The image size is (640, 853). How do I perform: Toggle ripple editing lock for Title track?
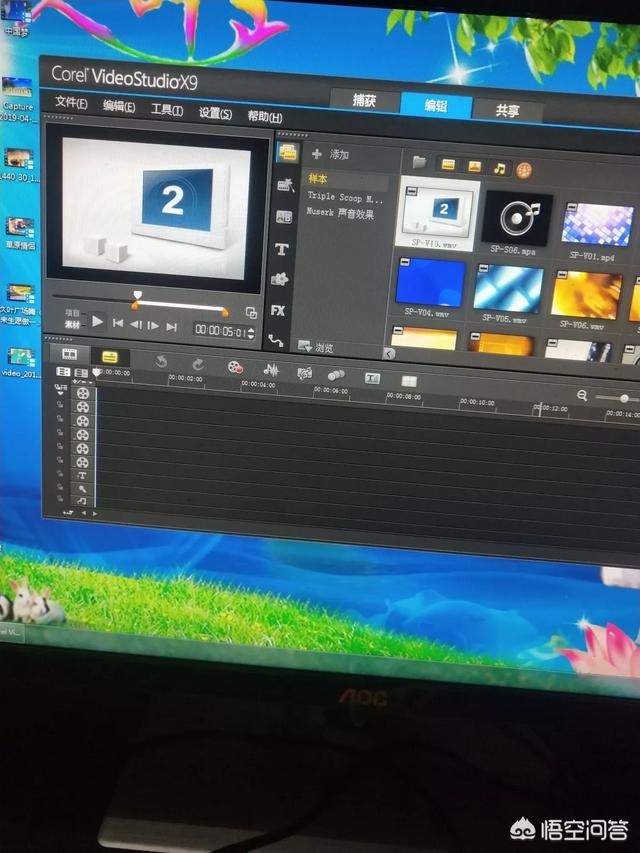coord(60,473)
